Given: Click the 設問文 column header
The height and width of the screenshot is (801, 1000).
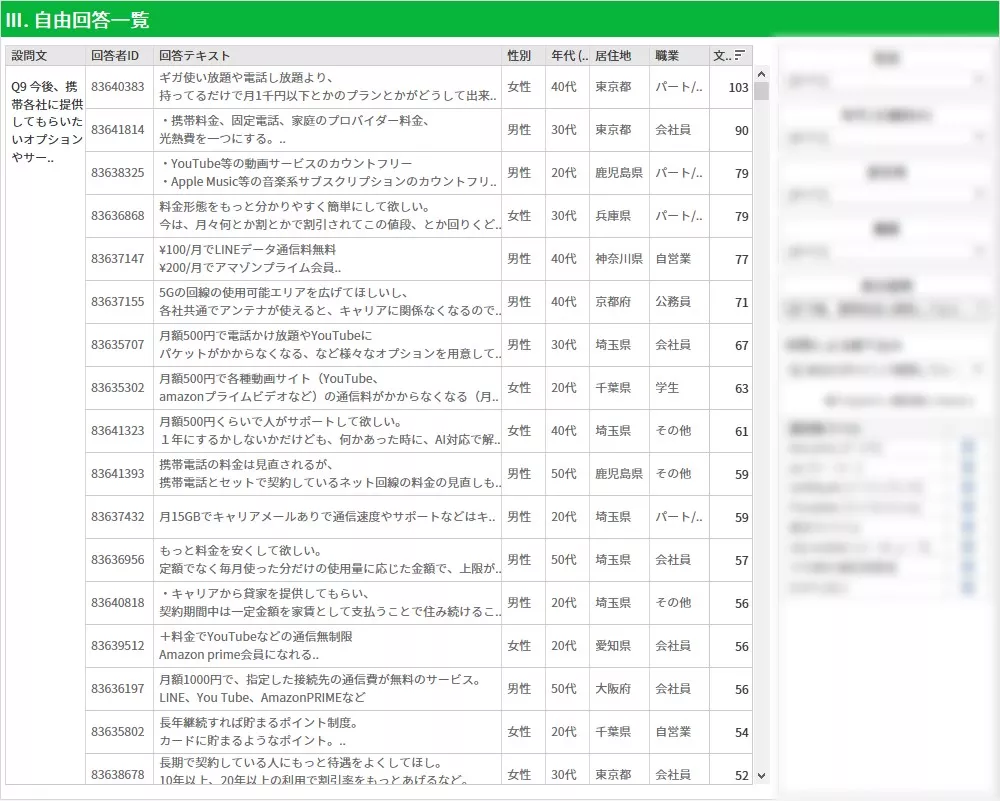Looking at the screenshot, I should [x=29, y=56].
